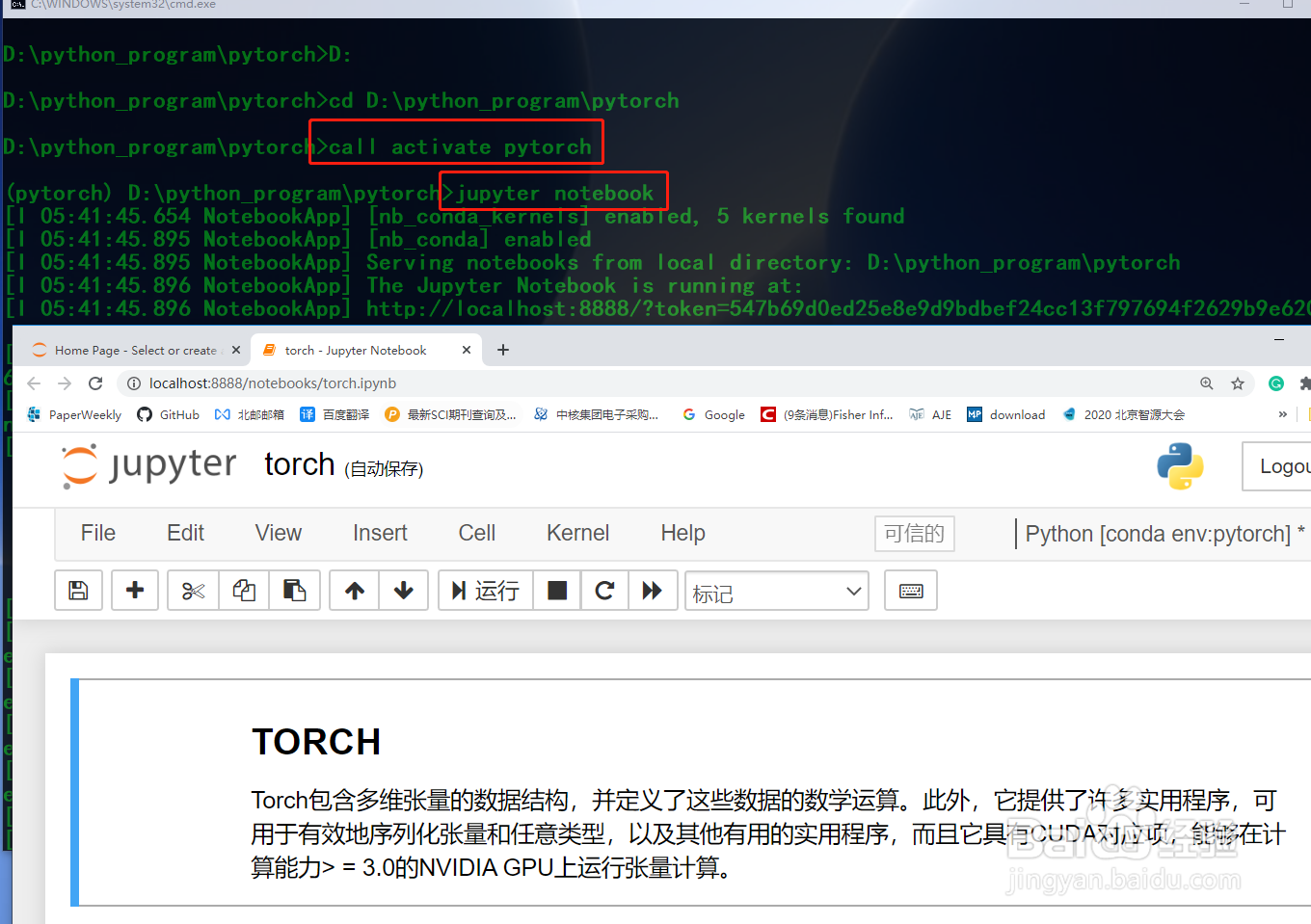Click the 'call activate pytorch' command in cmd
Image resolution: width=1311 pixels, height=924 pixels.
[x=460, y=146]
